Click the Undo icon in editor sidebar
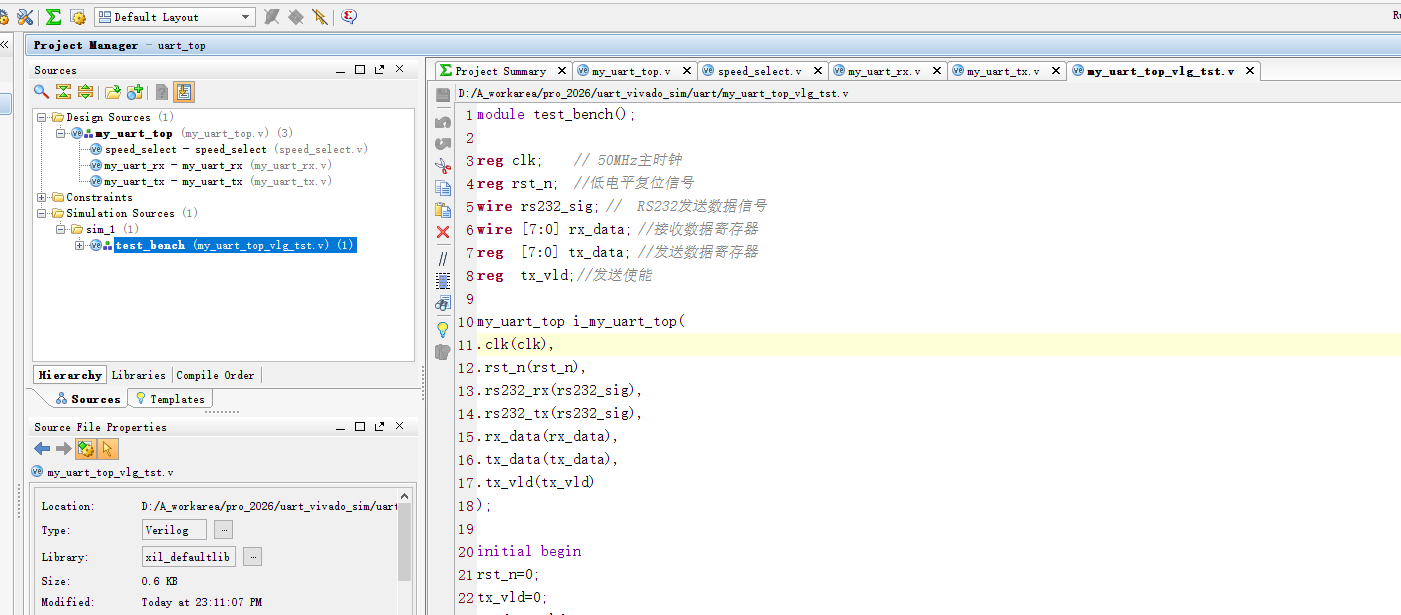This screenshot has width=1401, height=615. point(443,122)
